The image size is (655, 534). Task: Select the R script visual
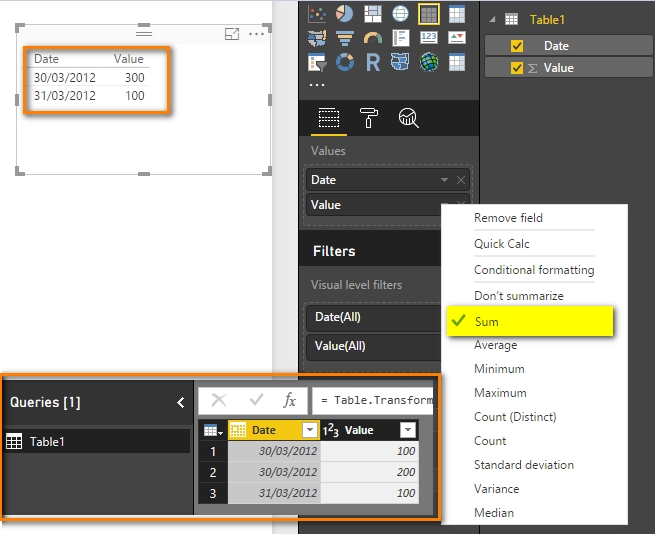(373, 63)
